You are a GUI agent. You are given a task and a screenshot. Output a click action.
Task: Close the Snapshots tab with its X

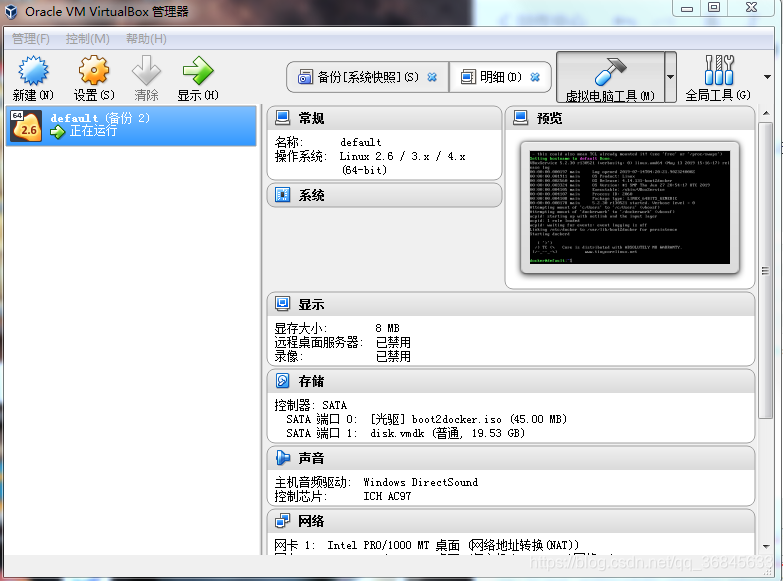pos(432,77)
